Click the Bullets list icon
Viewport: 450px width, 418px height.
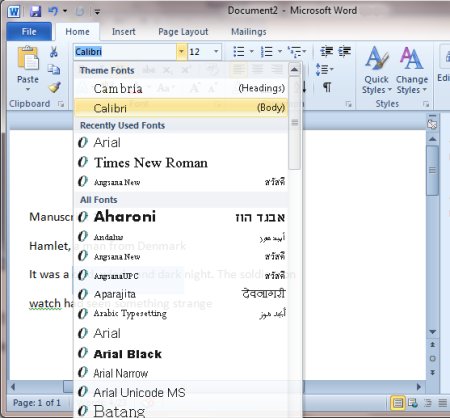click(x=239, y=52)
